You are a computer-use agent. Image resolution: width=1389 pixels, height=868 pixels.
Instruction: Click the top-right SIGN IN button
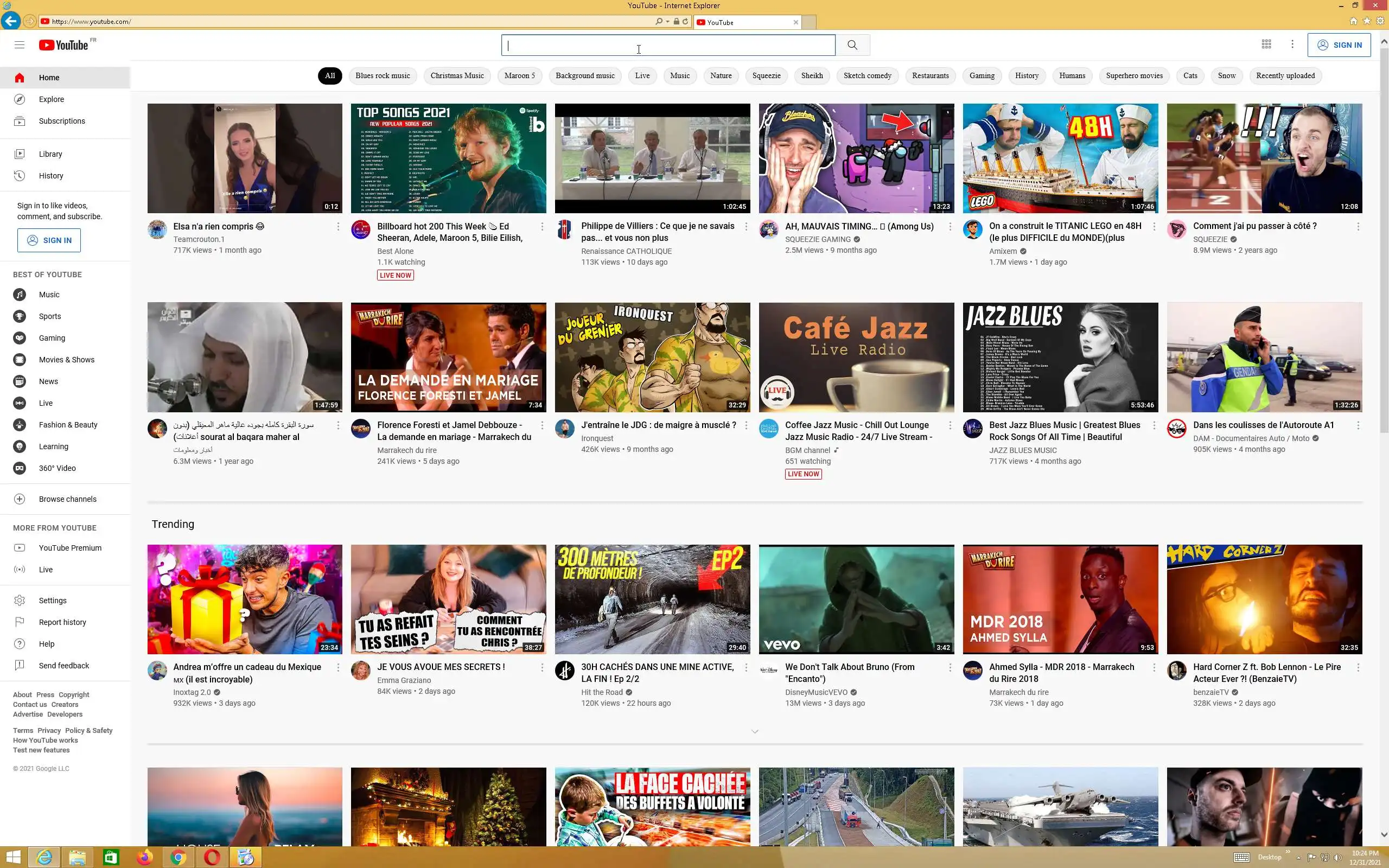click(x=1339, y=45)
